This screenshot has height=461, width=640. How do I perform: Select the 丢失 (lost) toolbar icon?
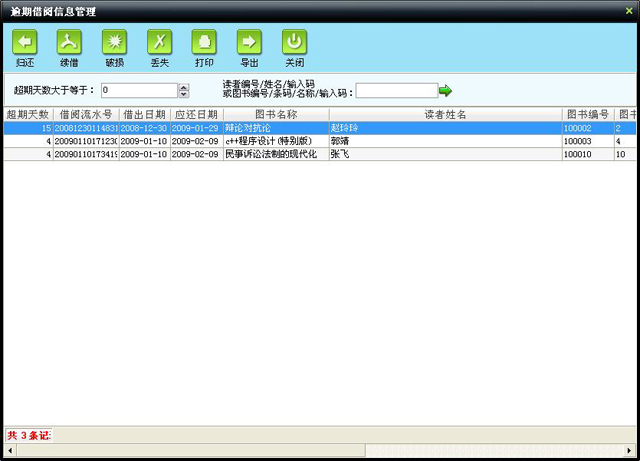160,42
